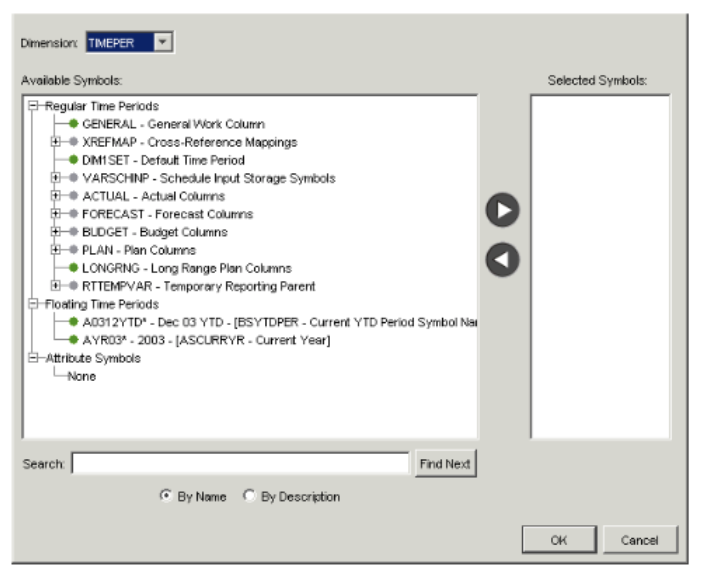
Task: Click the right arrow add-symbol button
Action: (x=502, y=211)
